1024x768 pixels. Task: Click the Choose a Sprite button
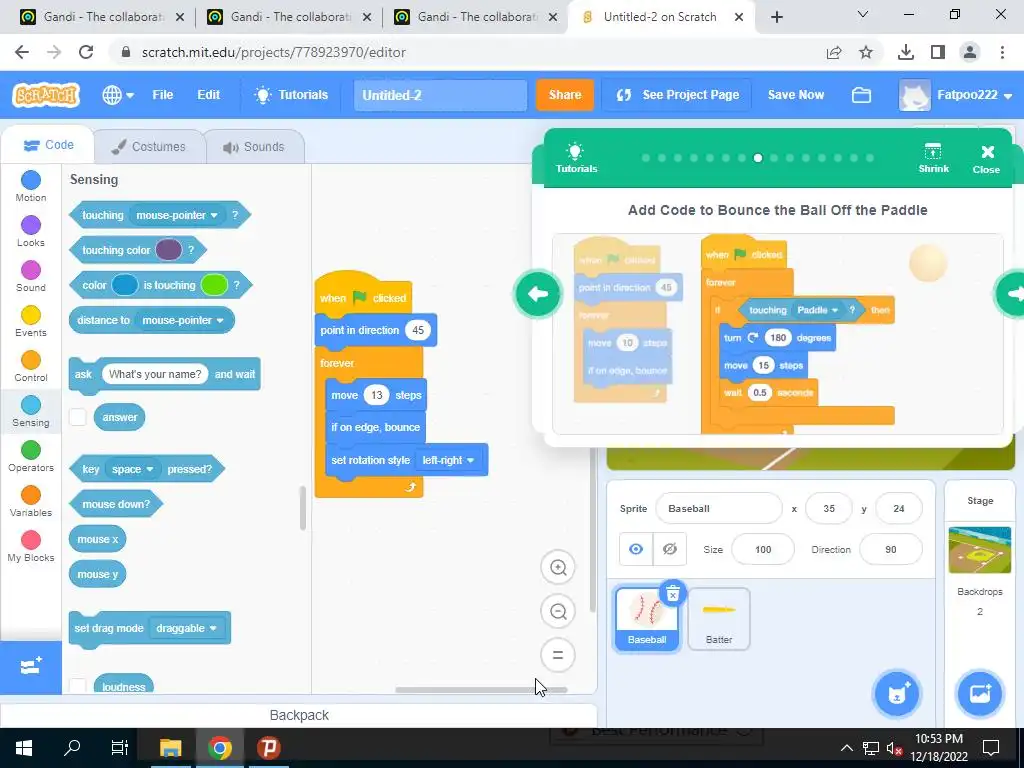pyautogui.click(x=896, y=694)
